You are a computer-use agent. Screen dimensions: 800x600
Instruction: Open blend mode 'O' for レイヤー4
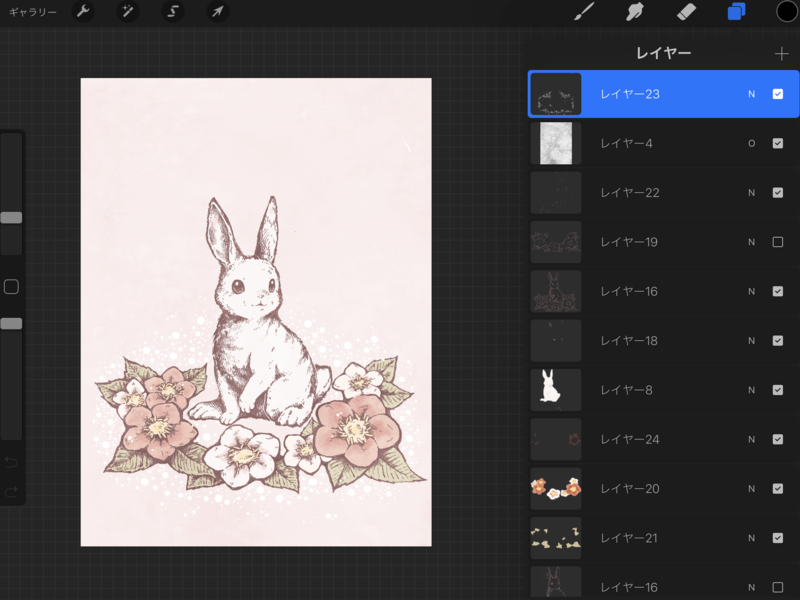751,144
